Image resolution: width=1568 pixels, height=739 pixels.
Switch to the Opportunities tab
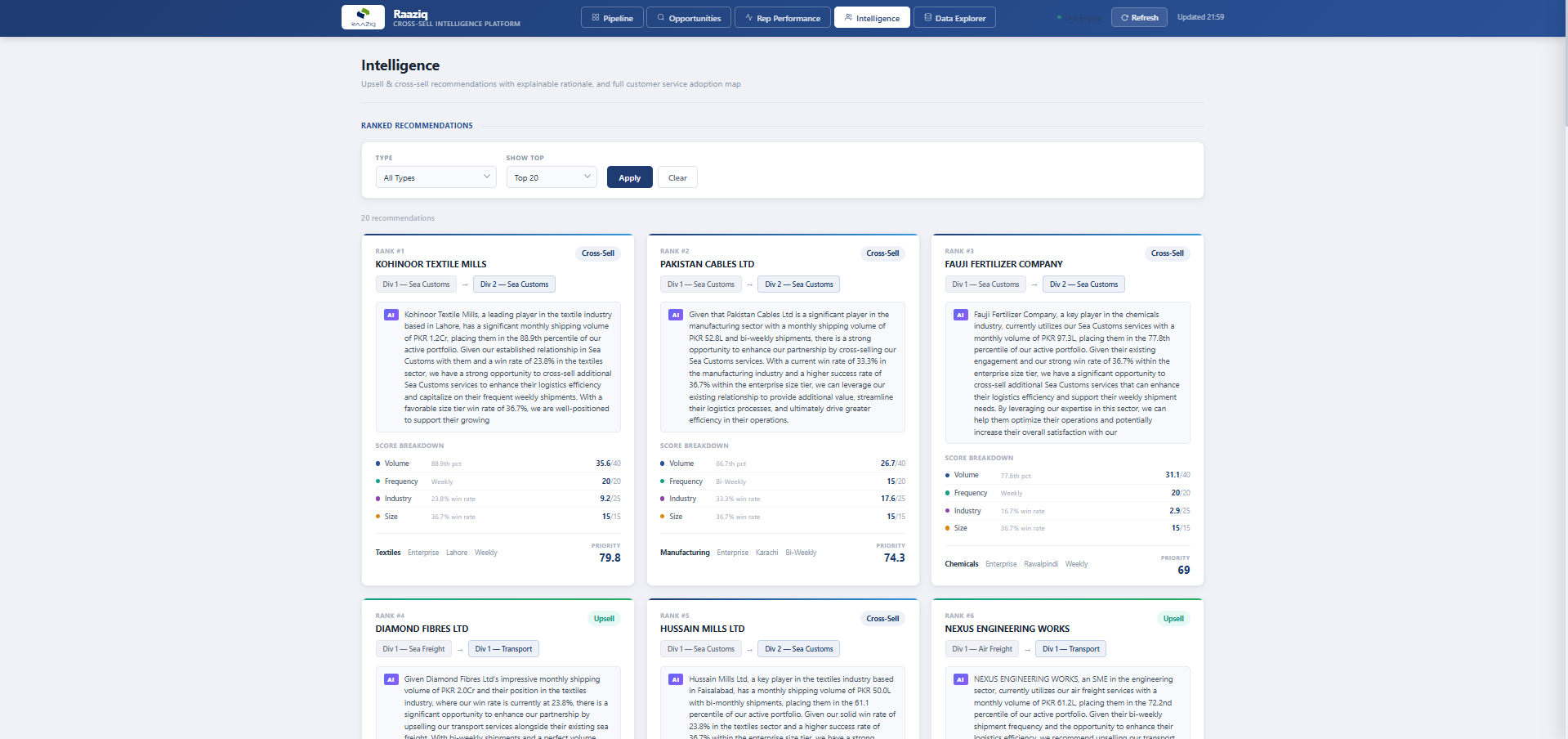(x=689, y=18)
